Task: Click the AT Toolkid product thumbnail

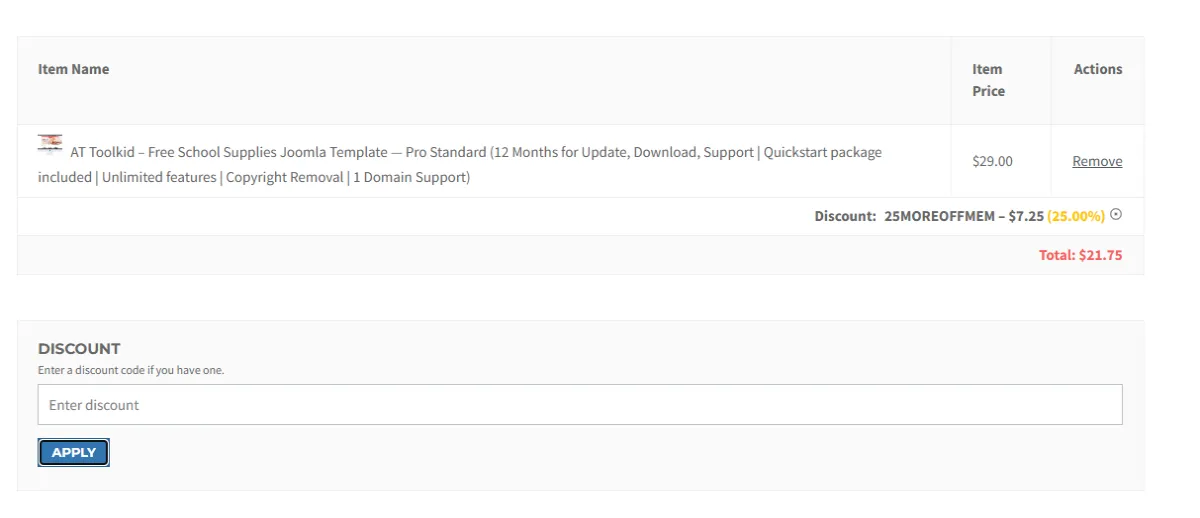Action: [50, 144]
